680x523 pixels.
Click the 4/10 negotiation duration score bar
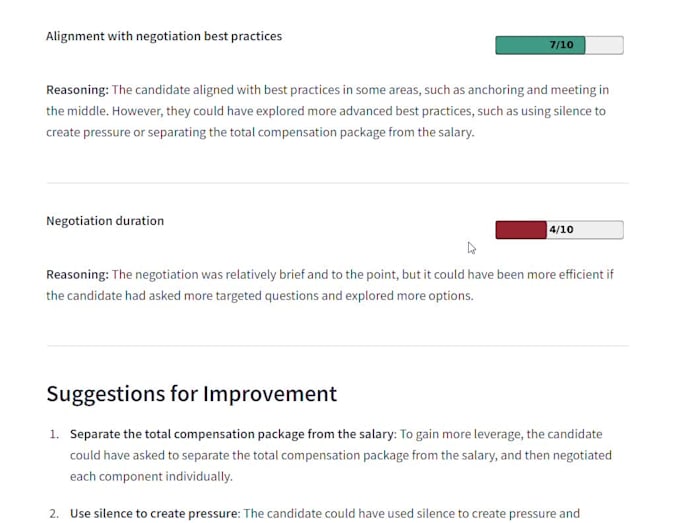pyautogui.click(x=559, y=230)
